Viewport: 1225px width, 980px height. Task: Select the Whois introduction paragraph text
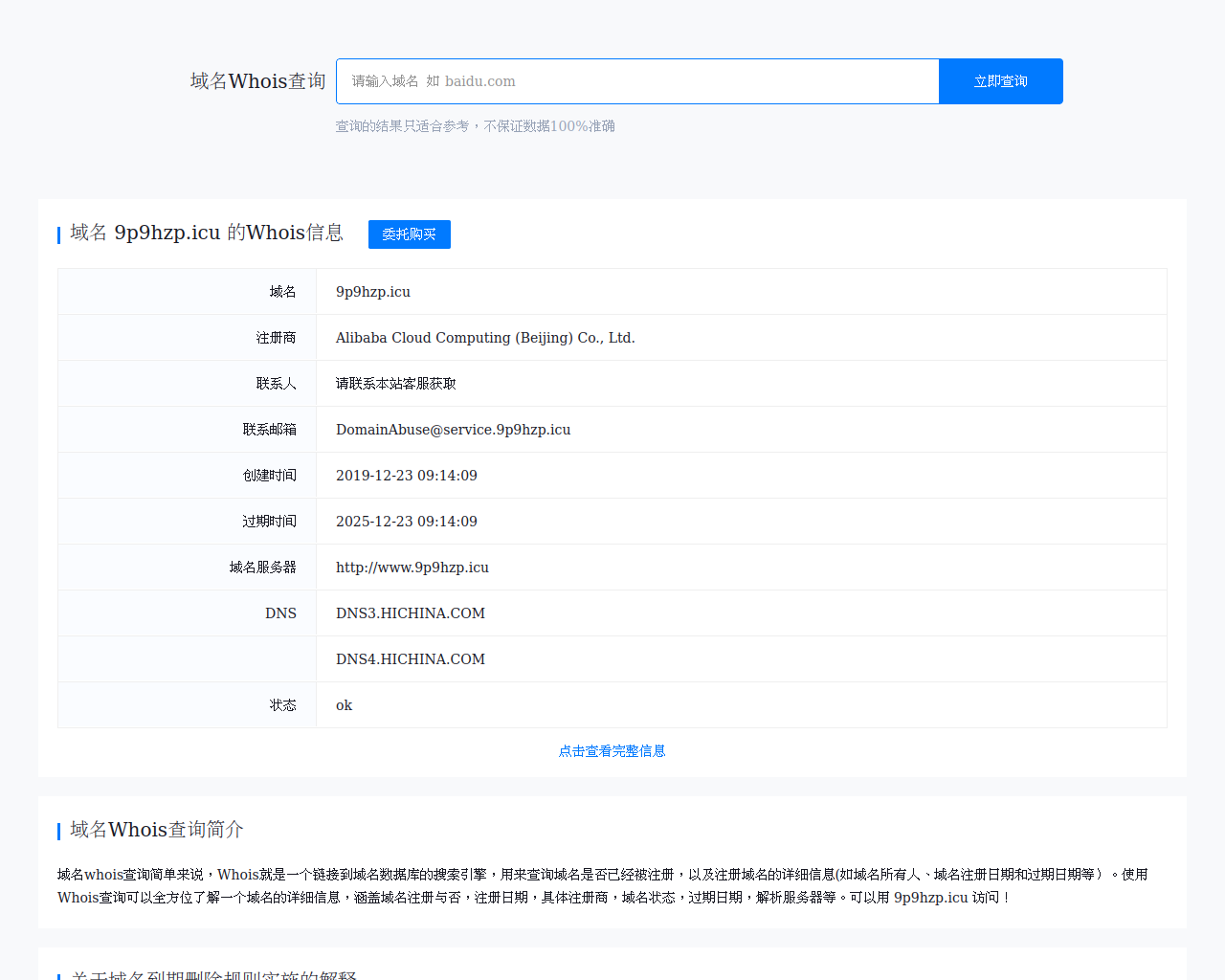[603, 886]
